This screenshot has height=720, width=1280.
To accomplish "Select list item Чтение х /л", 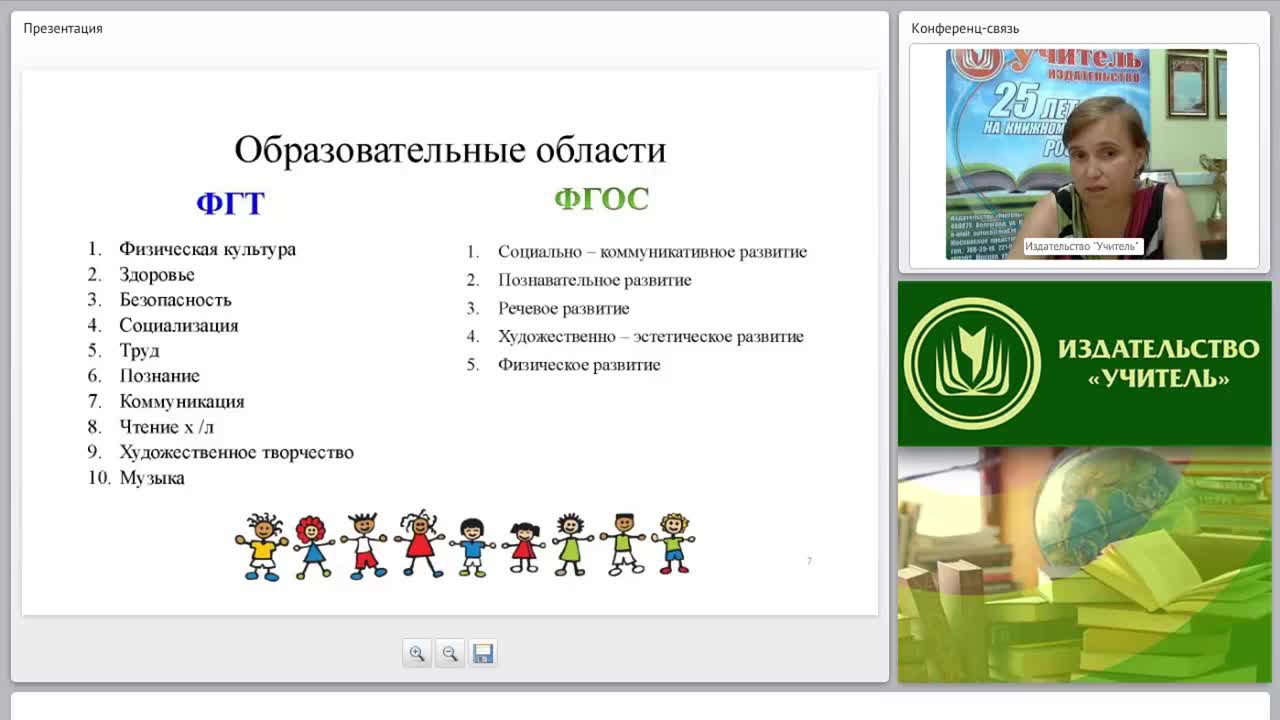I will pyautogui.click(x=166, y=427).
